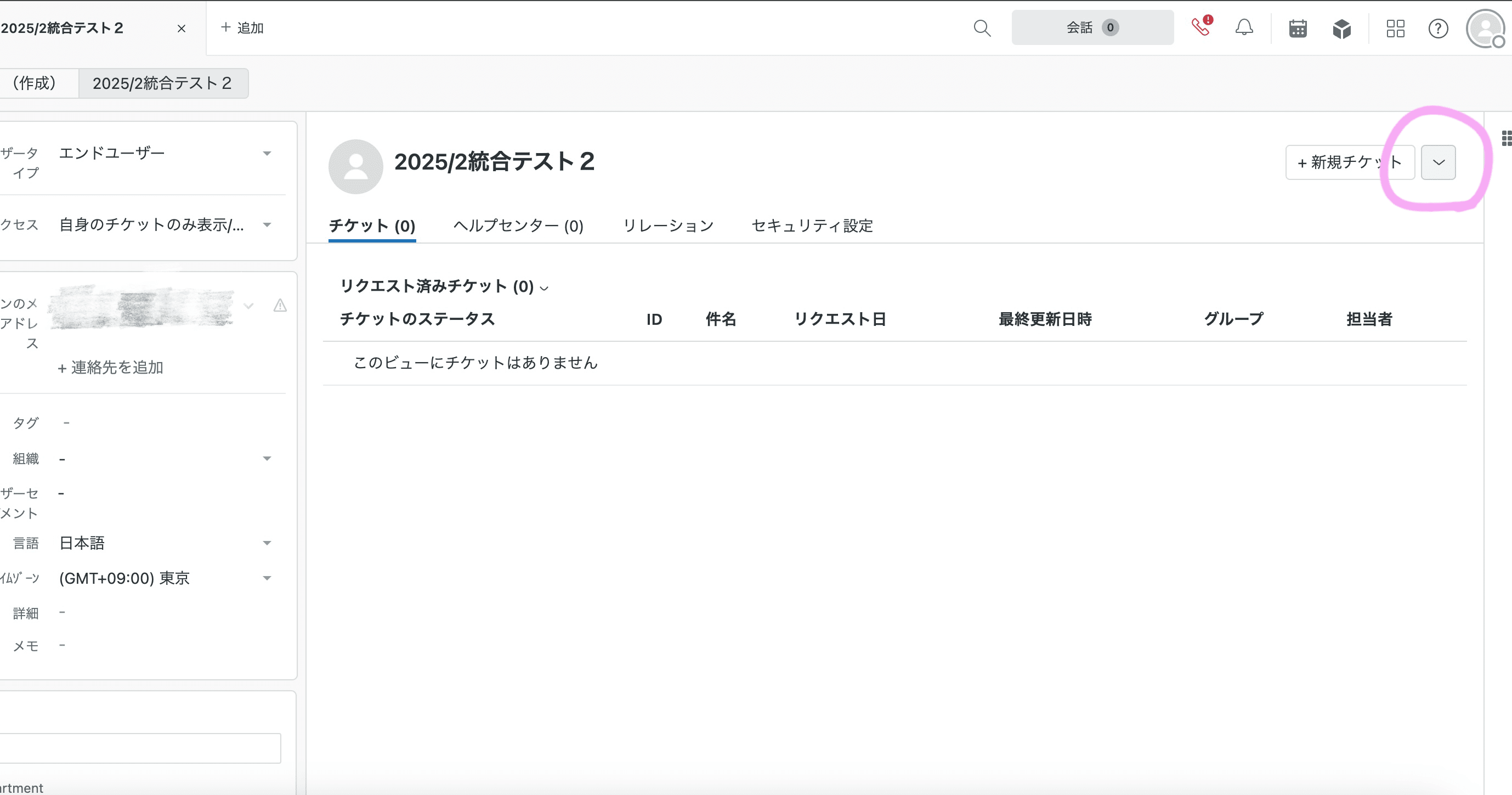Screen dimensions: 1512x795
Task: Open the search magnifier icon
Action: point(982,28)
